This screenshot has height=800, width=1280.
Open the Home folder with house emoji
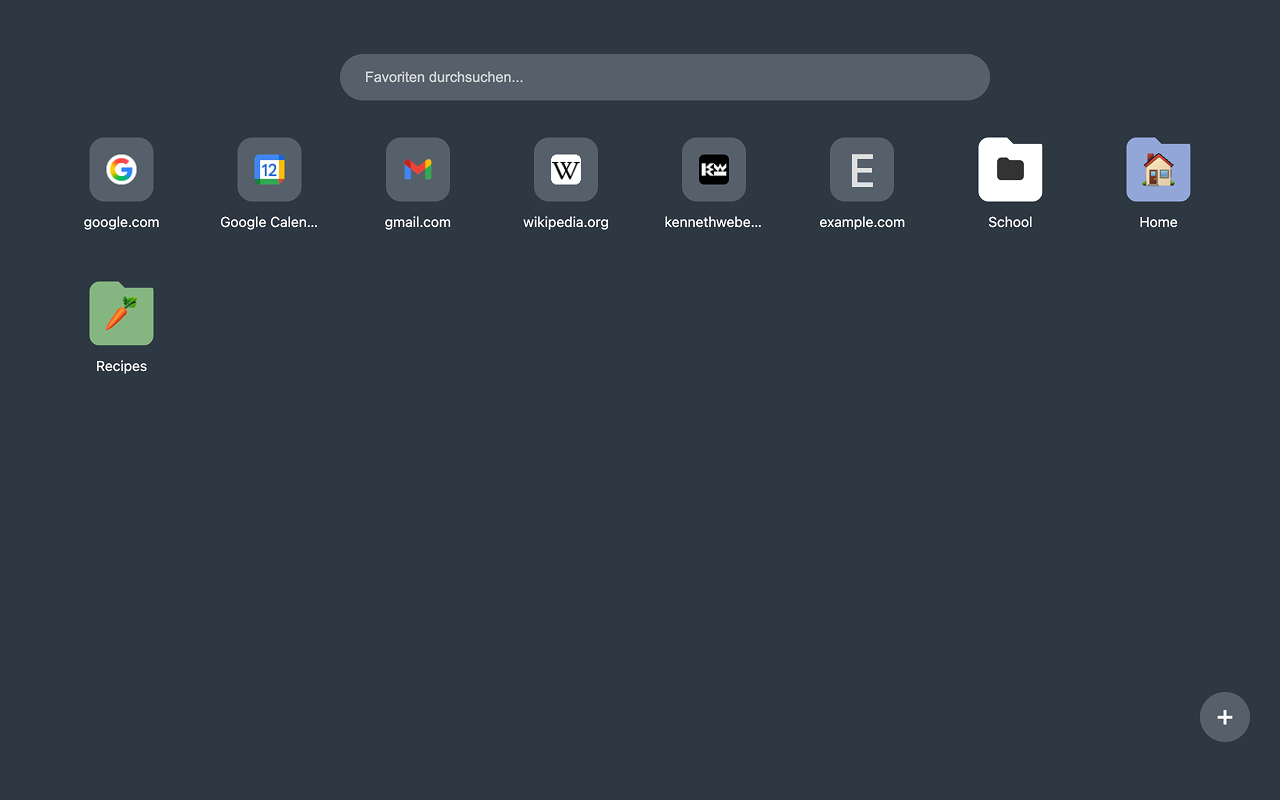[x=1158, y=169]
